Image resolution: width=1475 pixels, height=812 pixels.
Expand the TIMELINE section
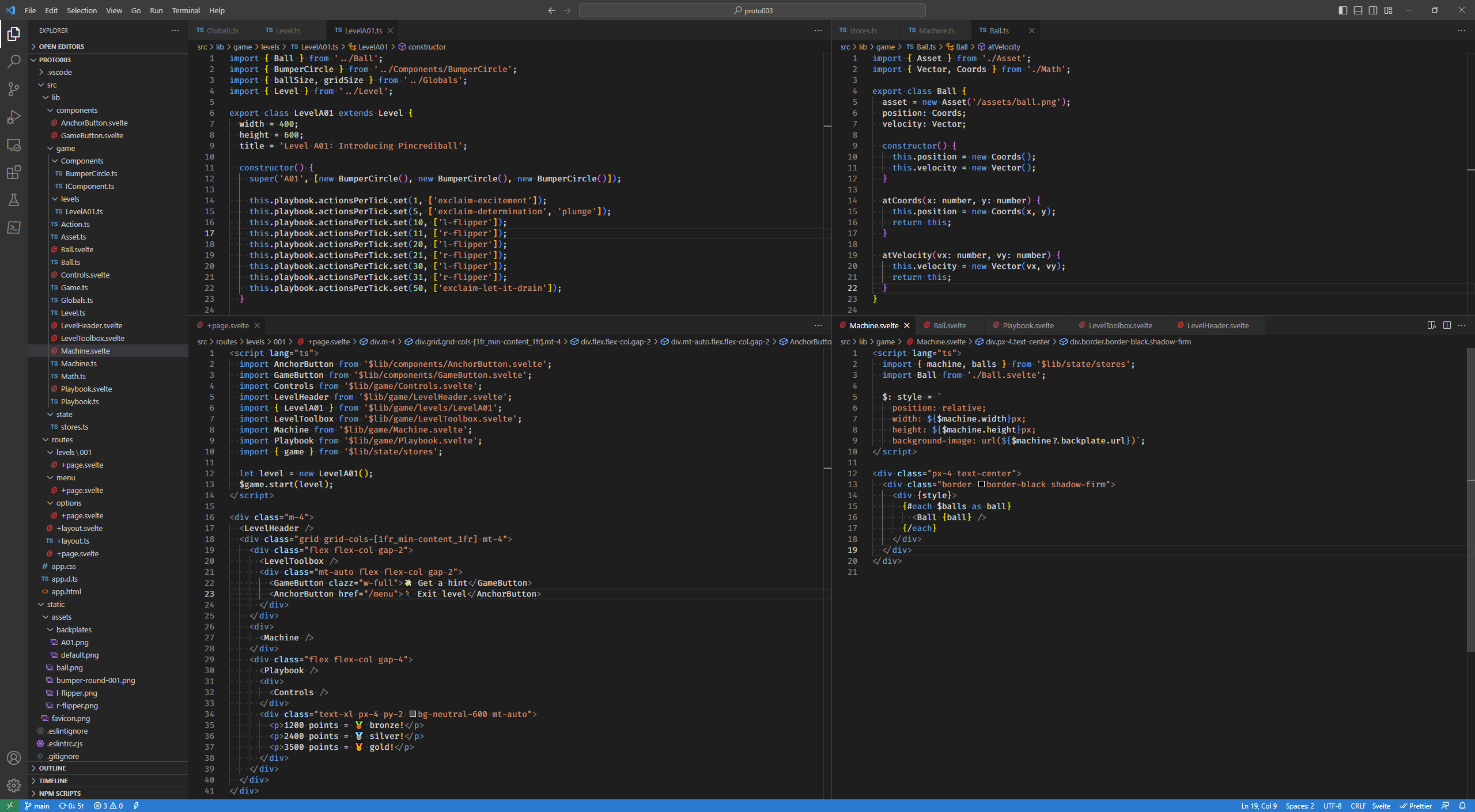[108, 781]
